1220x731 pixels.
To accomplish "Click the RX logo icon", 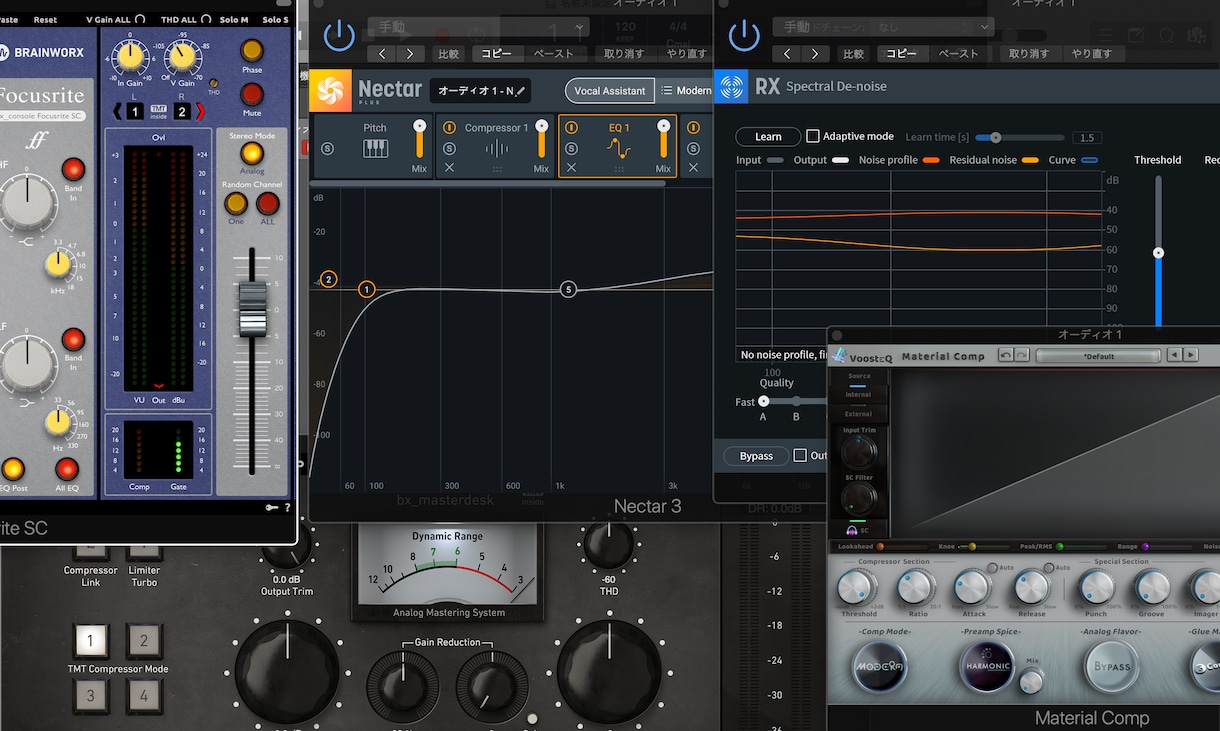I will (x=732, y=86).
